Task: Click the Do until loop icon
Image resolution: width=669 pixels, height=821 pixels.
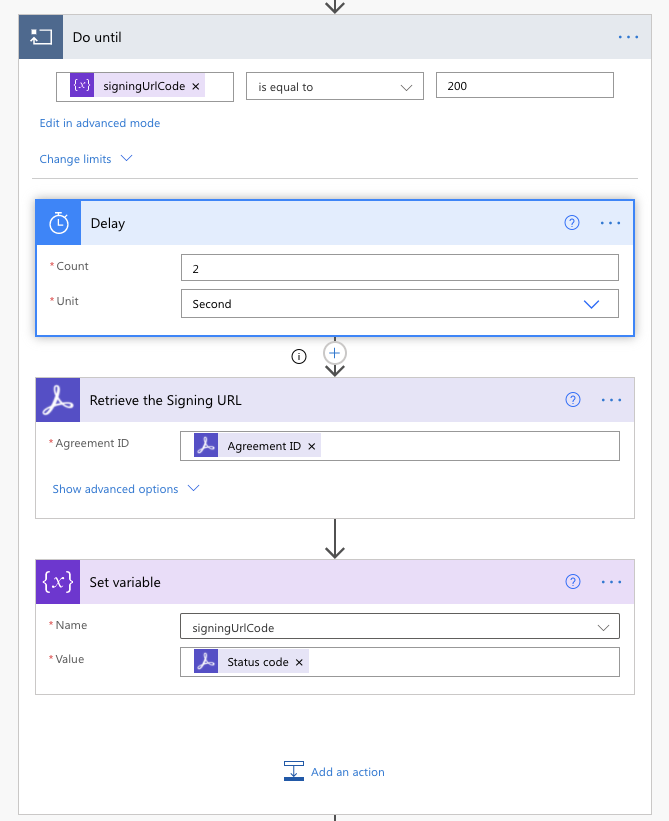Action: (x=41, y=37)
